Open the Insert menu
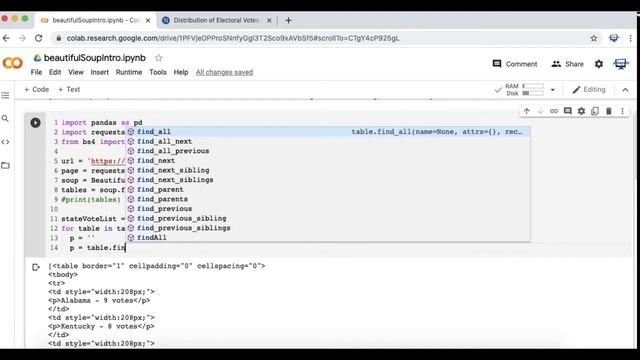Screen dimensions: 640x360 click(100, 72)
